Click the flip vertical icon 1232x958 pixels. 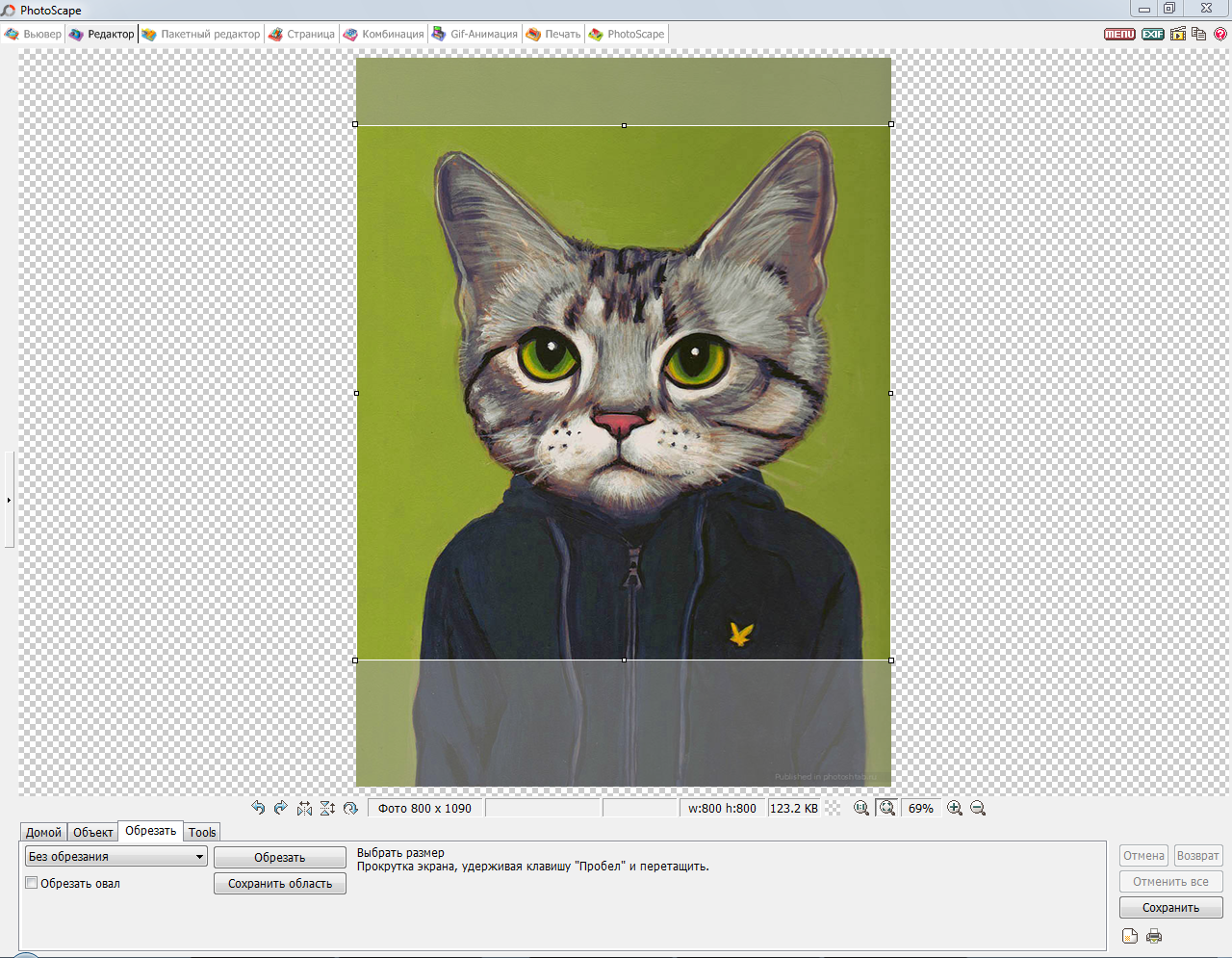[x=327, y=808]
